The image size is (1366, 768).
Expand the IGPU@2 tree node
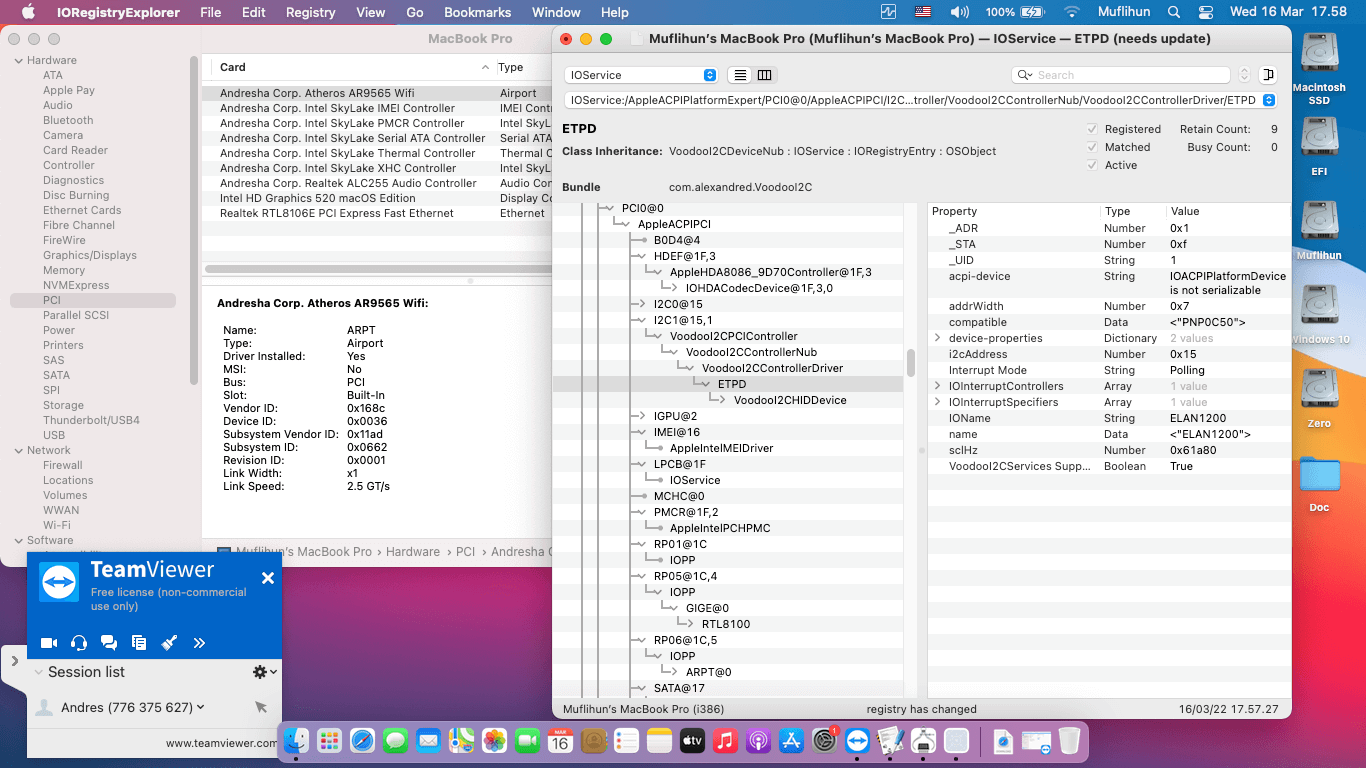coord(642,416)
